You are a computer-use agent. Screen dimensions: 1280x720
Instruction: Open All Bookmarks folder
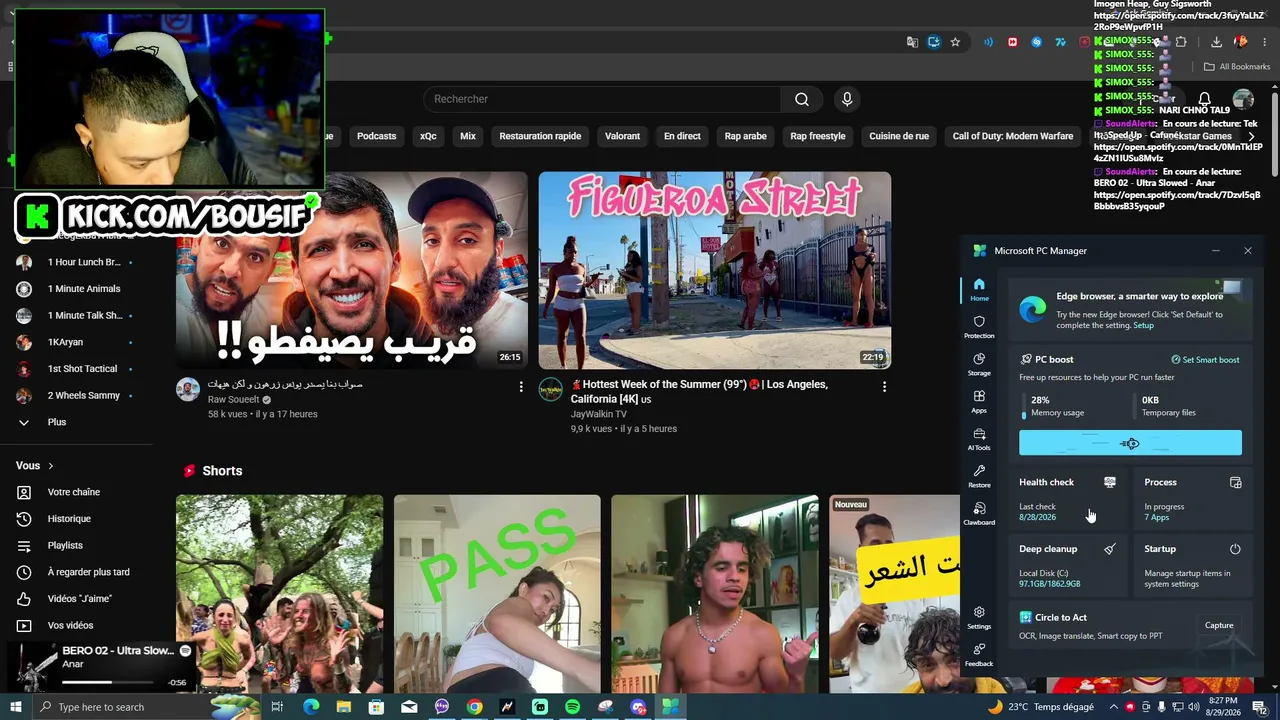click(1237, 67)
